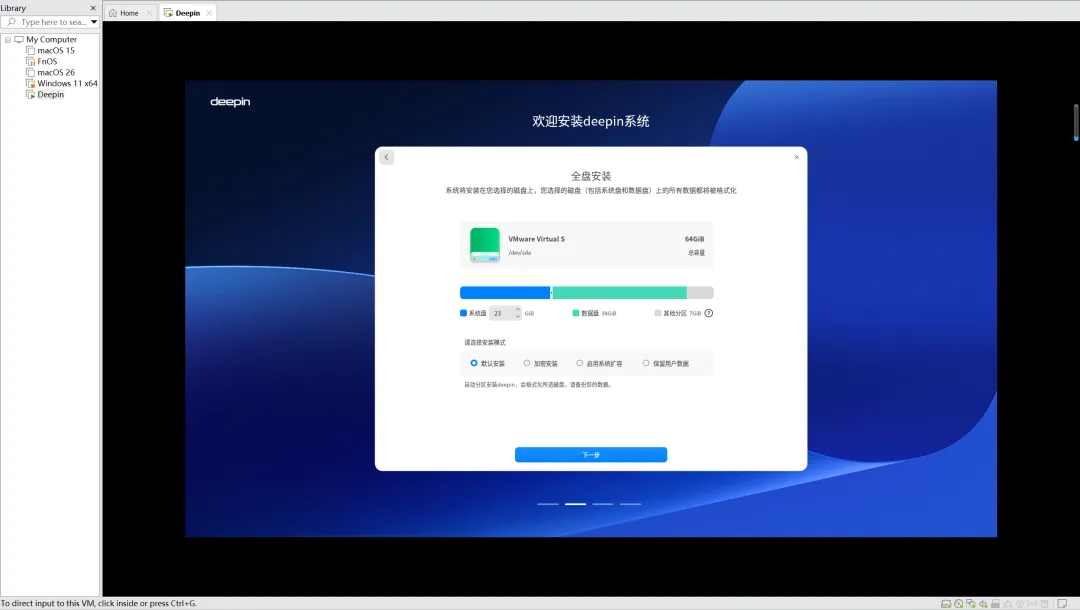The height and width of the screenshot is (610, 1080).
Task: Click the gray other partition bar segment
Action: pos(700,293)
